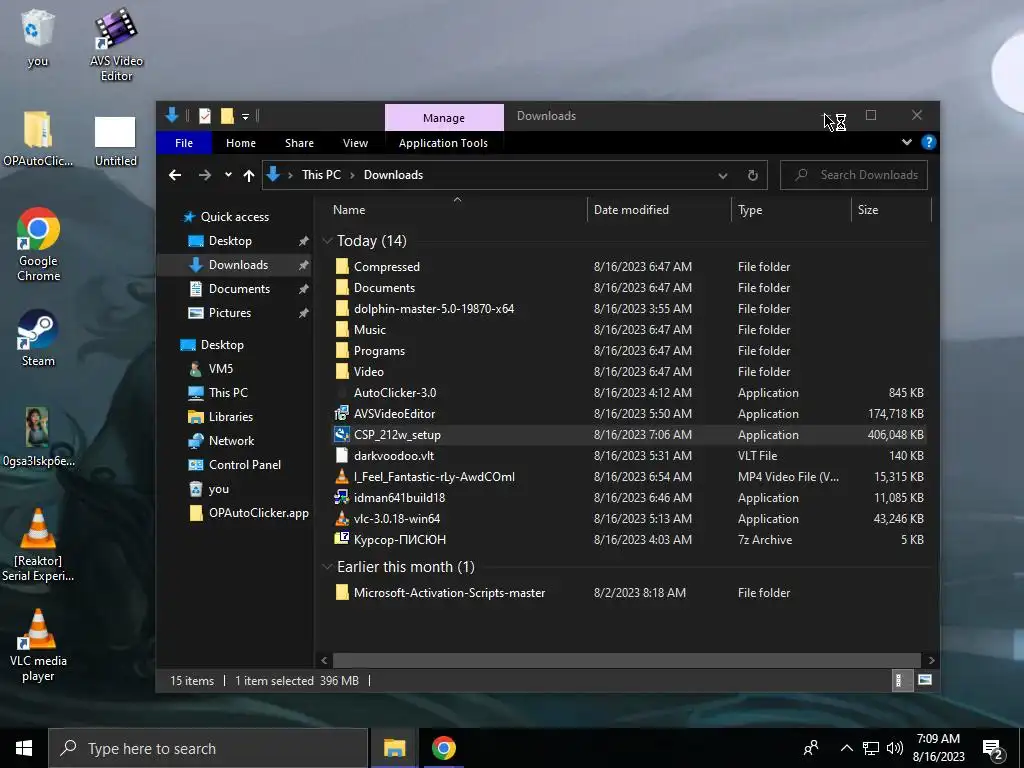Go forward with the right arrow
Screen dimensions: 1024x768
pos(204,175)
